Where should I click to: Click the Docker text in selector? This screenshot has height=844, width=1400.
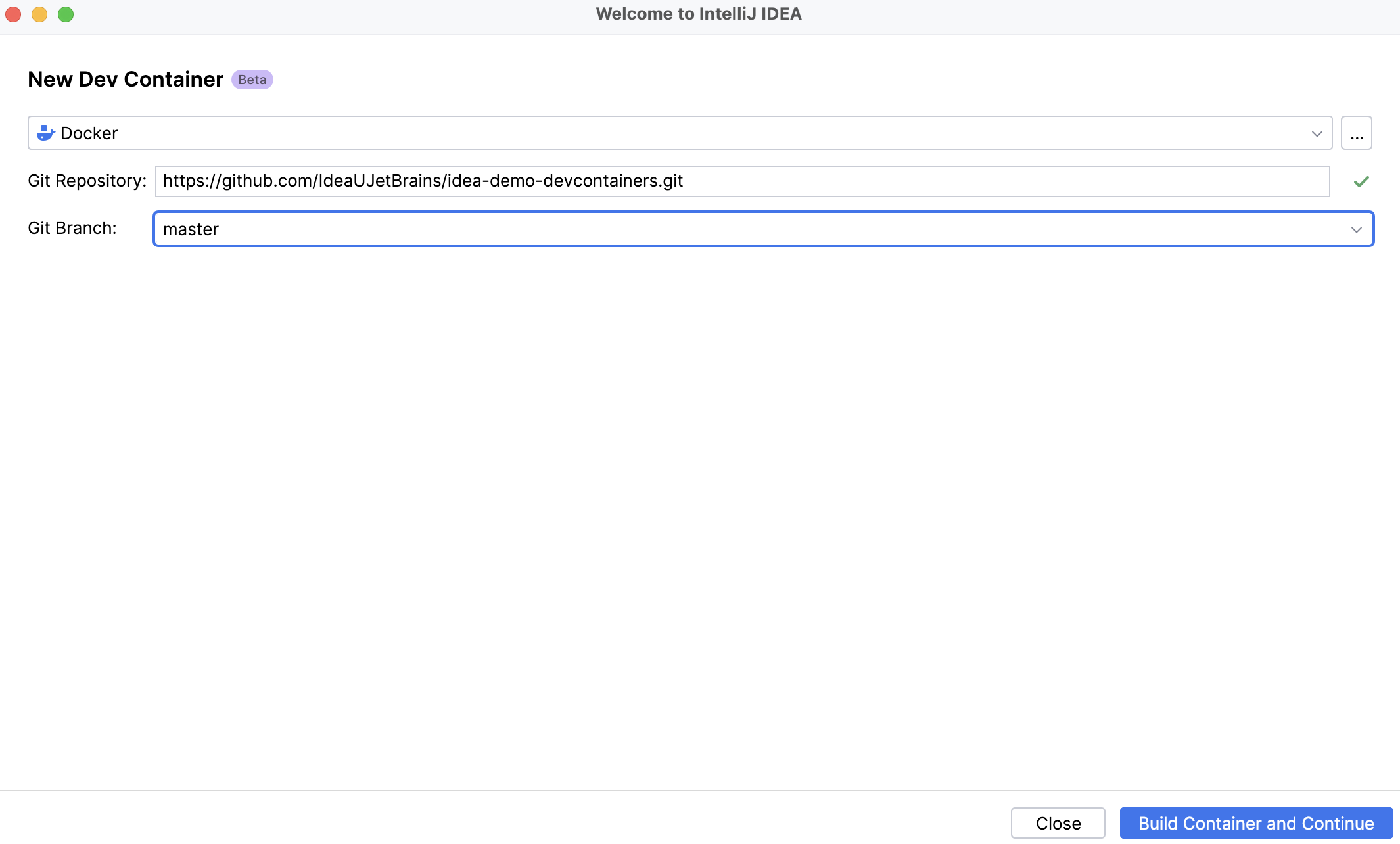[x=89, y=133]
